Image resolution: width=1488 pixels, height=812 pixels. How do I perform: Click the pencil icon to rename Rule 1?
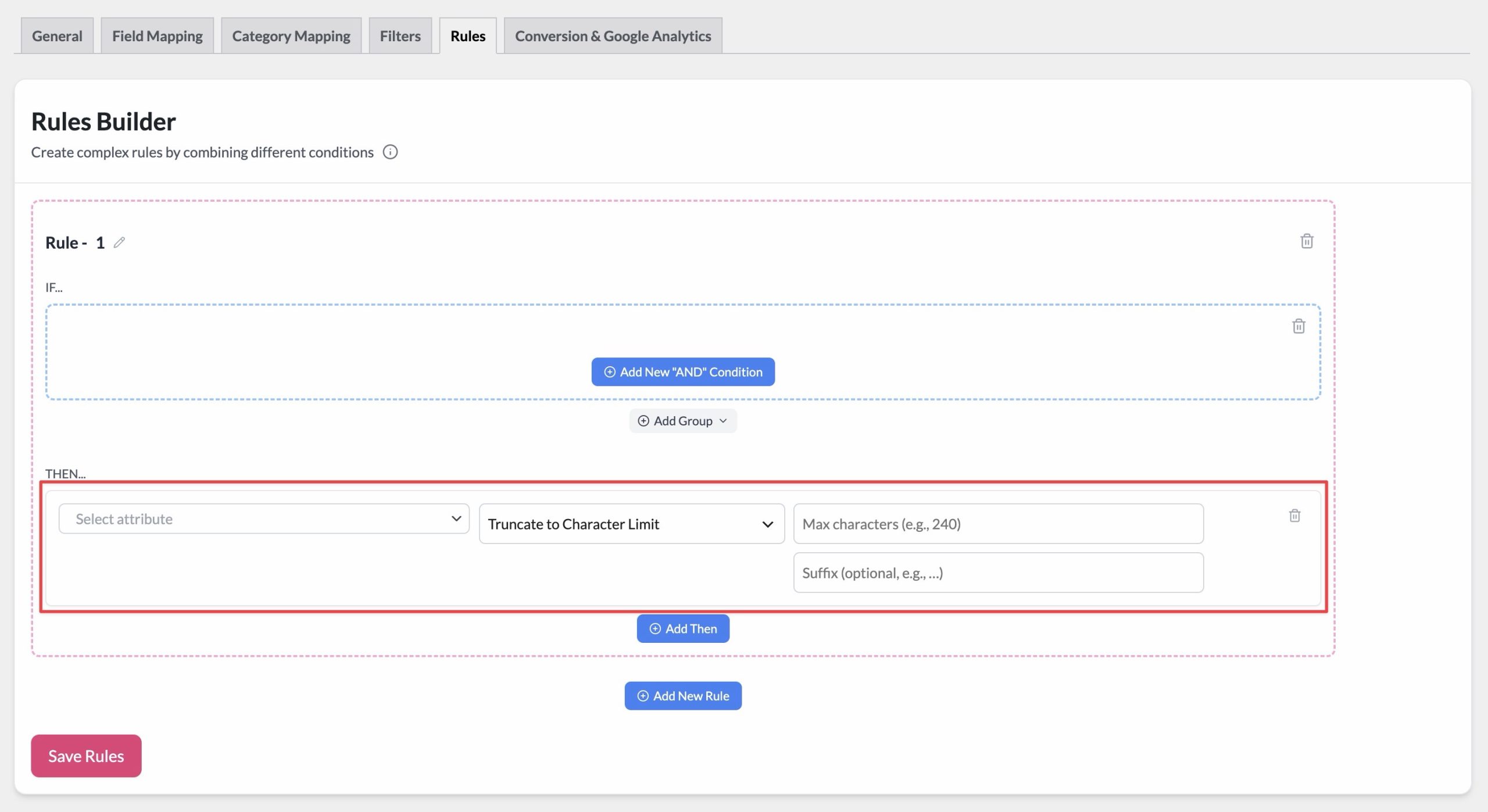119,242
